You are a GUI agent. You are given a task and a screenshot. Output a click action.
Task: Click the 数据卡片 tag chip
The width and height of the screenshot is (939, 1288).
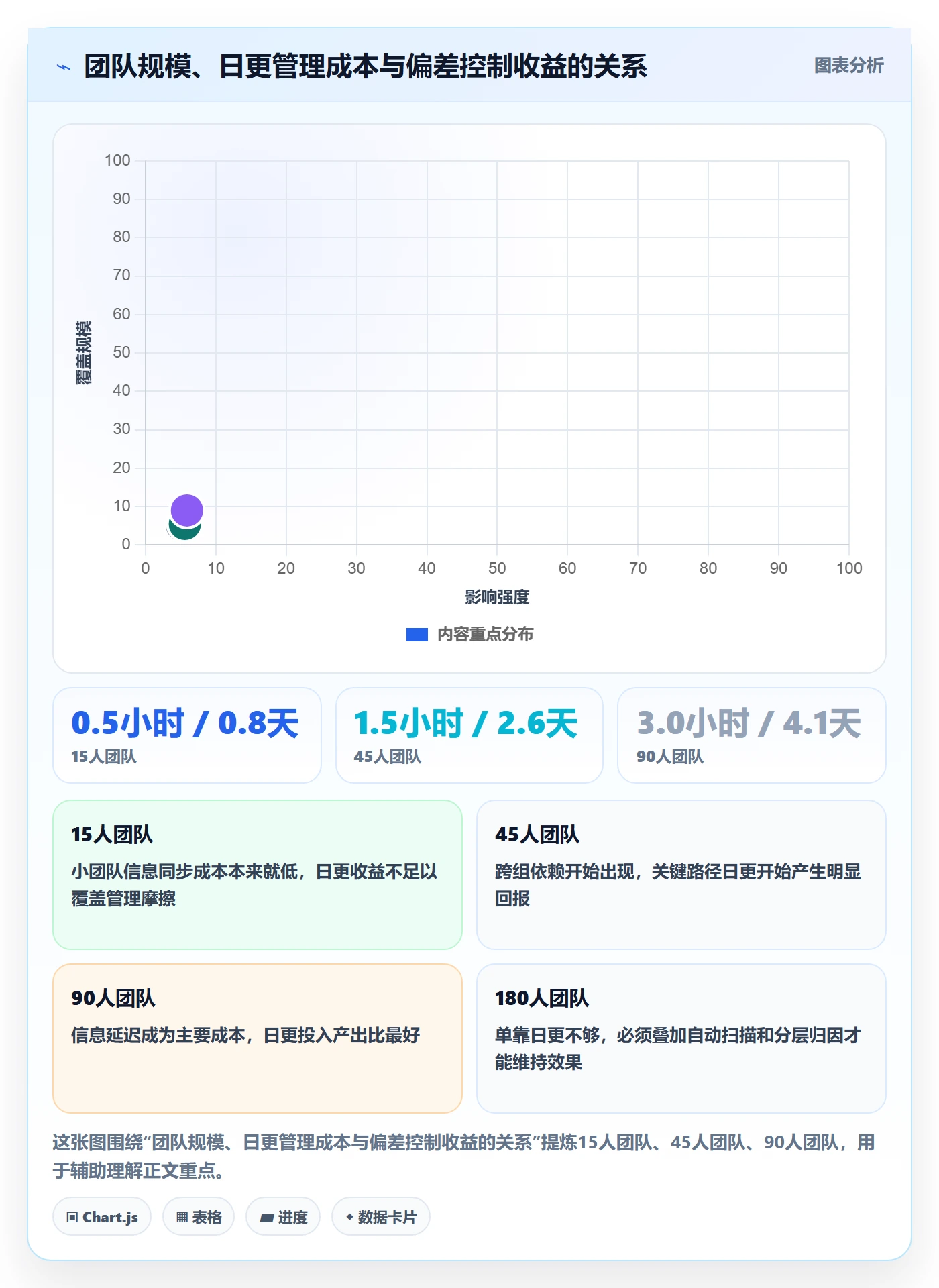tap(381, 1217)
